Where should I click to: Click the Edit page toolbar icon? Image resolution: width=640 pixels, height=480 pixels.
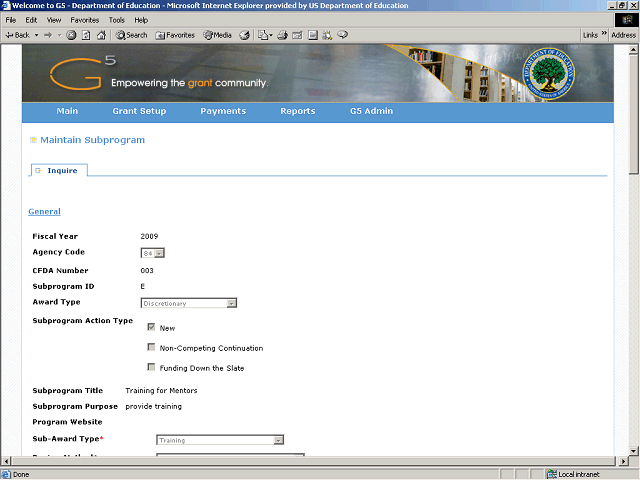coord(297,35)
